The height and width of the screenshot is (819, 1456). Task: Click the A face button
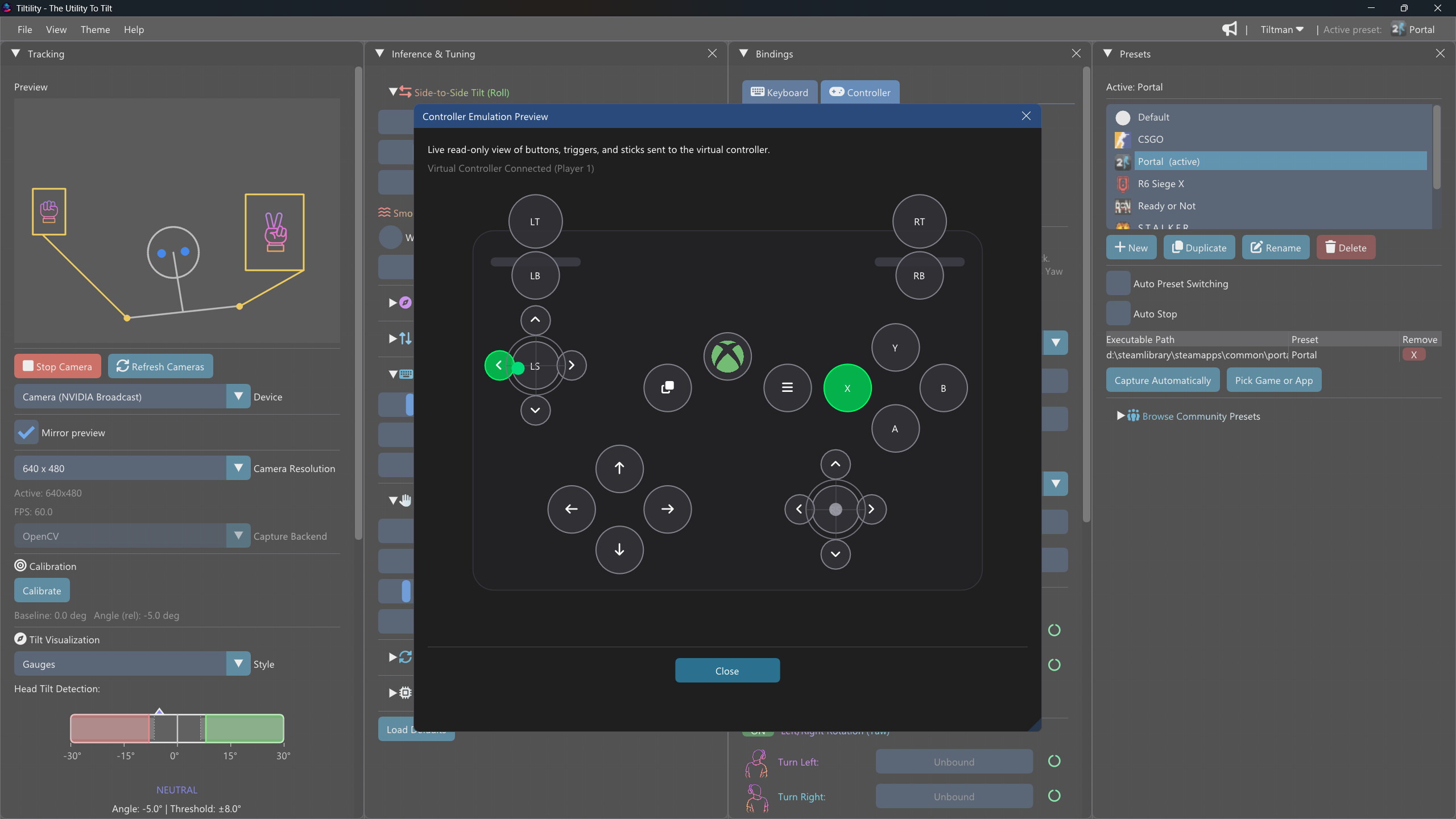(895, 429)
